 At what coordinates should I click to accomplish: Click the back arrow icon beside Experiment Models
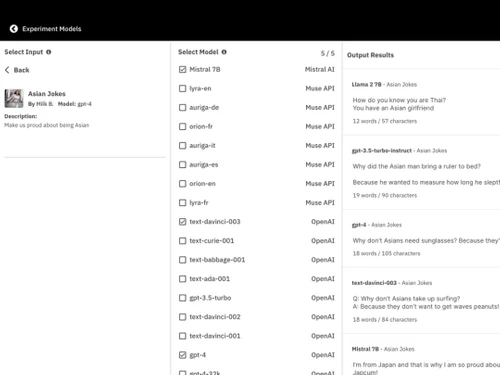click(14, 29)
